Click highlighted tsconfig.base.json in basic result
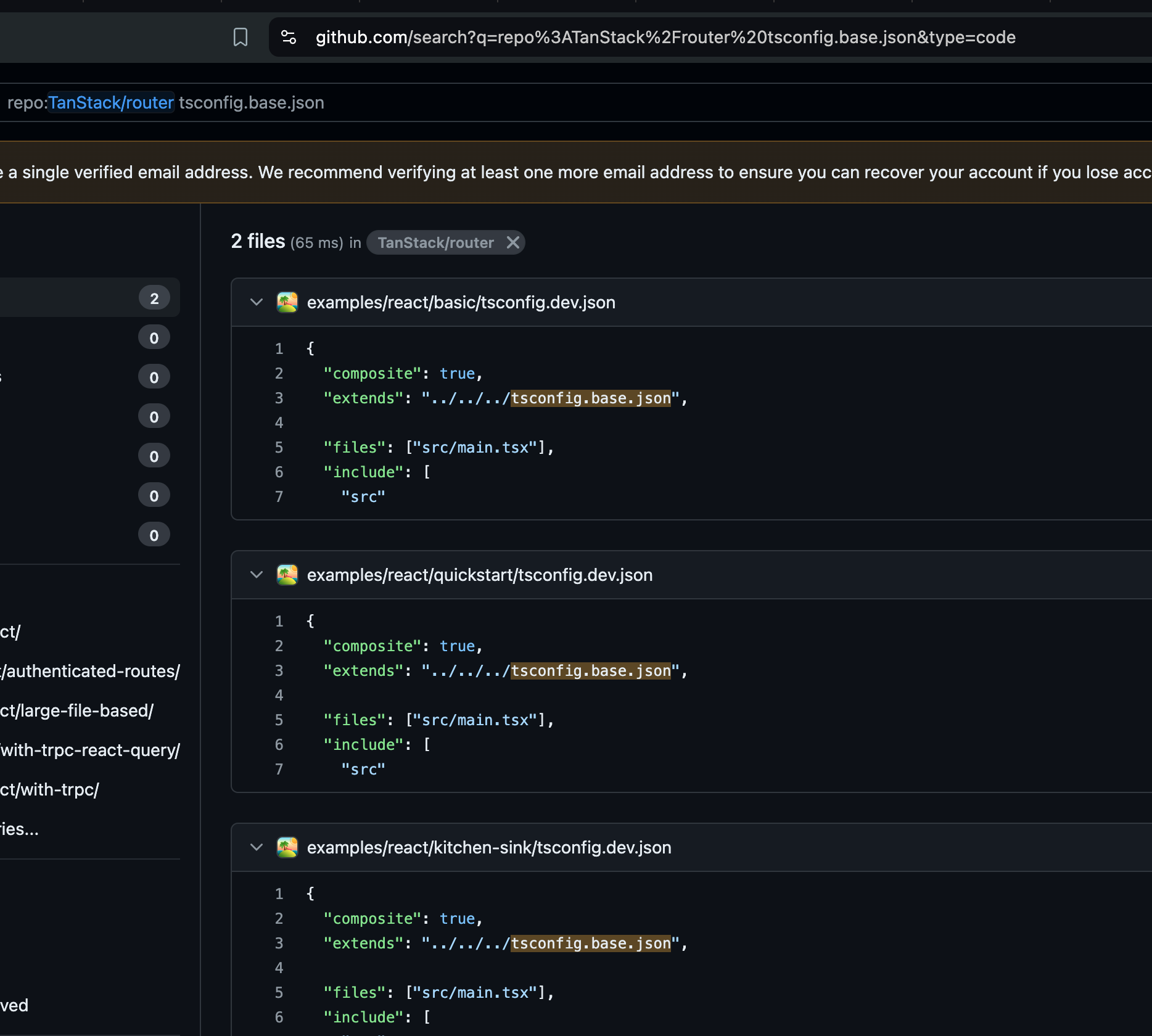Viewport: 1152px width, 1036px height. pyautogui.click(x=591, y=398)
